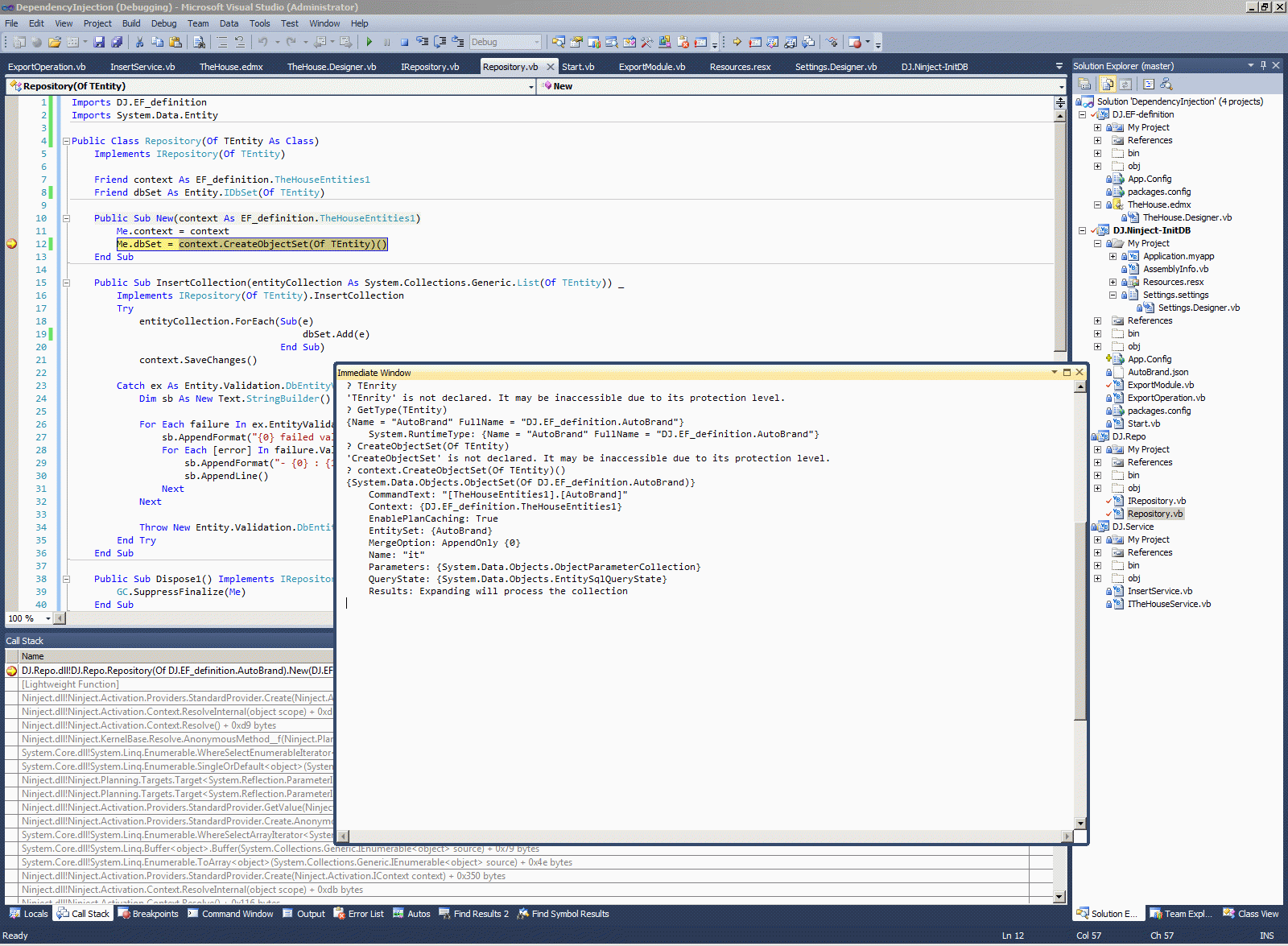The height and width of the screenshot is (946, 1288).
Task: Collapse the InsertCollection code region
Action: click(x=66, y=283)
